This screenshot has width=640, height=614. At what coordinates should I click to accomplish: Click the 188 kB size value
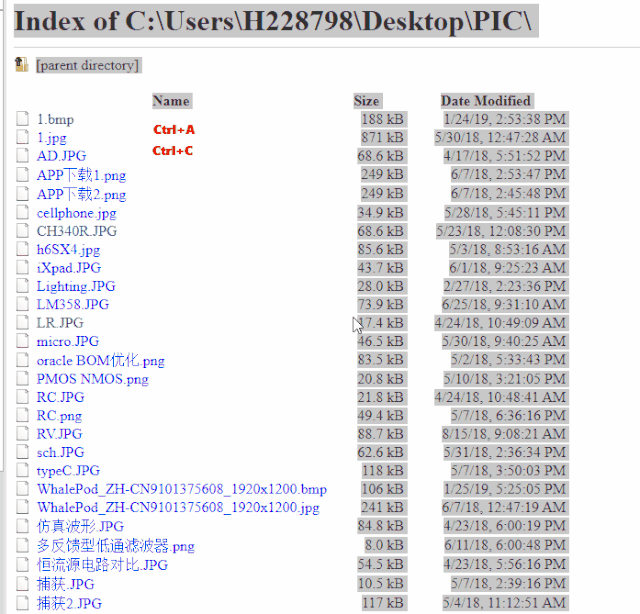pos(382,119)
